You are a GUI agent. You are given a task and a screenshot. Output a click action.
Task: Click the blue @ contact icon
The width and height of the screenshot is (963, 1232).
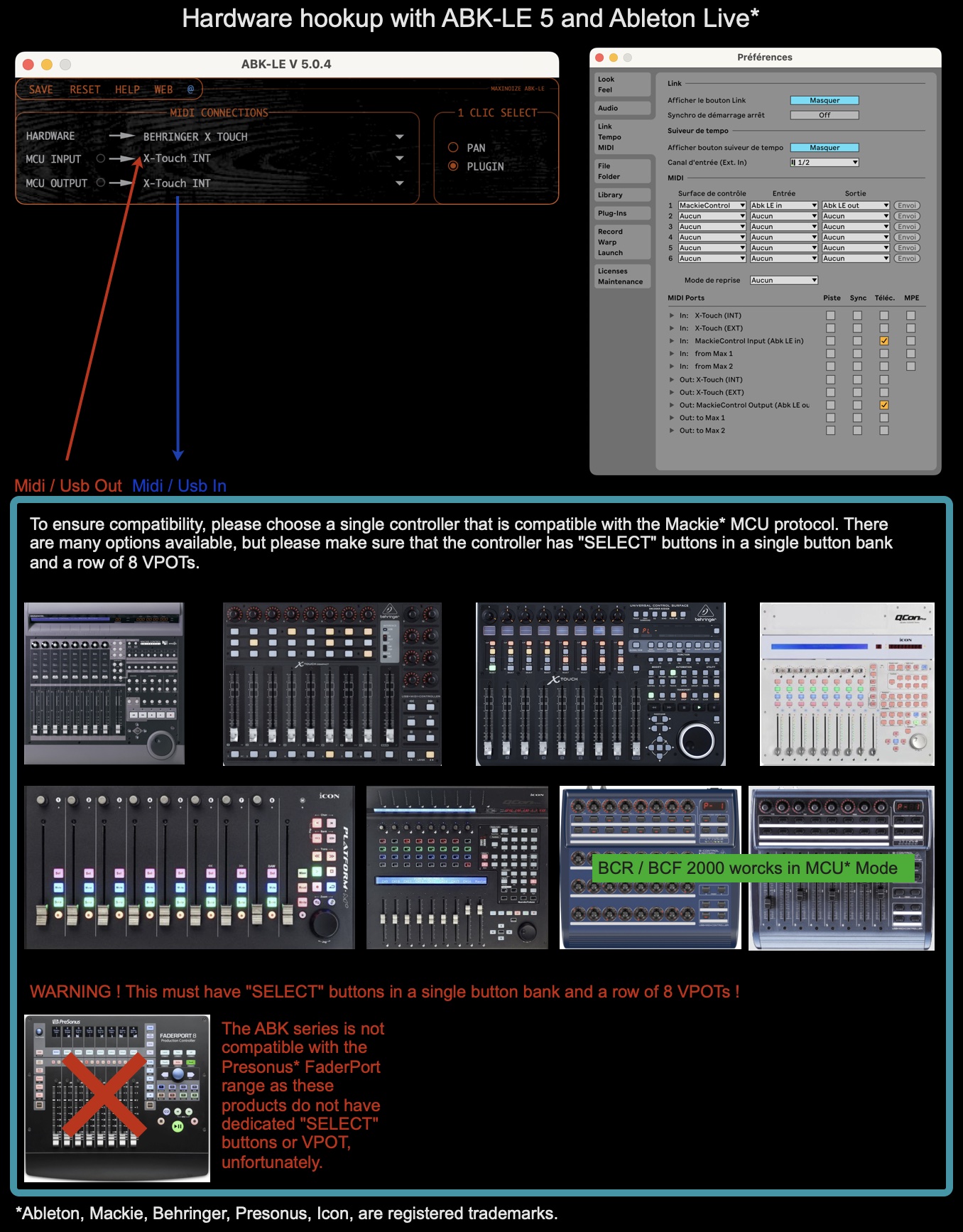190,90
